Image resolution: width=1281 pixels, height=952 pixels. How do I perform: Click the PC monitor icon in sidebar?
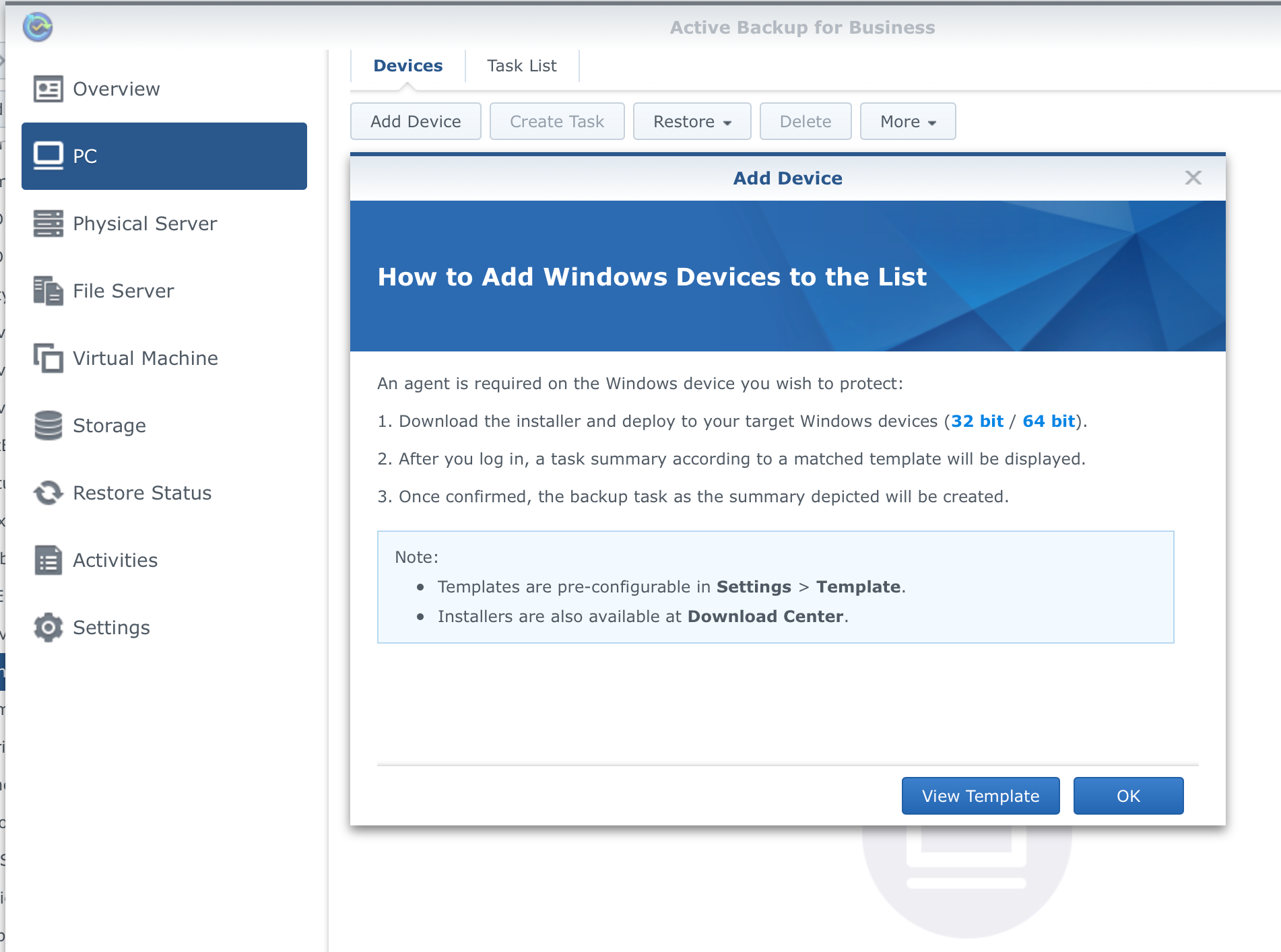pos(48,156)
